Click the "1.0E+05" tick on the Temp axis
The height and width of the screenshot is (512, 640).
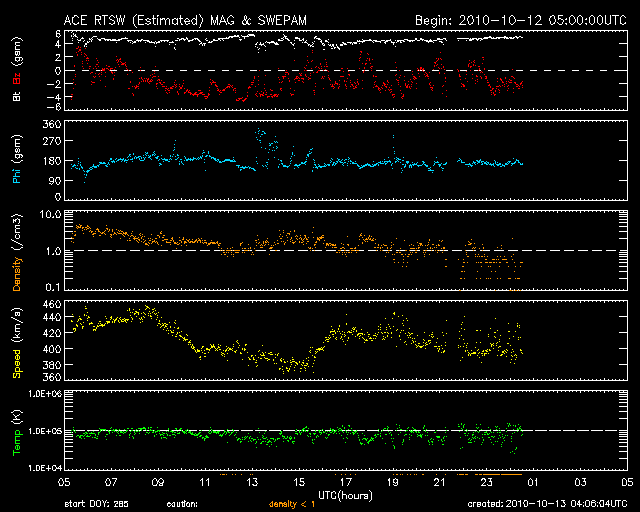pyautogui.click(x=45, y=431)
